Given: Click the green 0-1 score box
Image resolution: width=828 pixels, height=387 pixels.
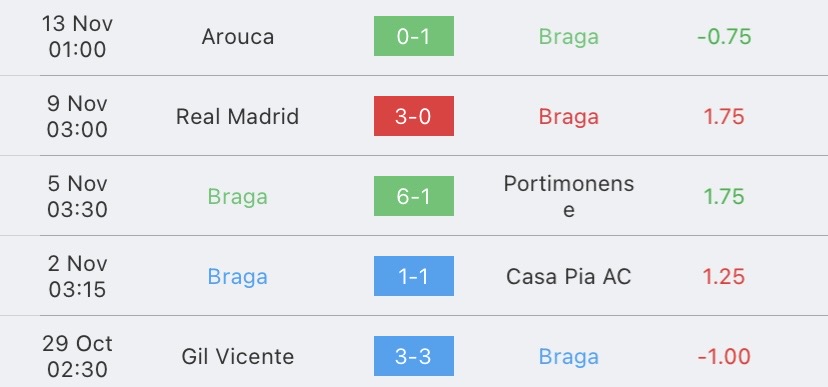Looking at the screenshot, I should [x=413, y=36].
